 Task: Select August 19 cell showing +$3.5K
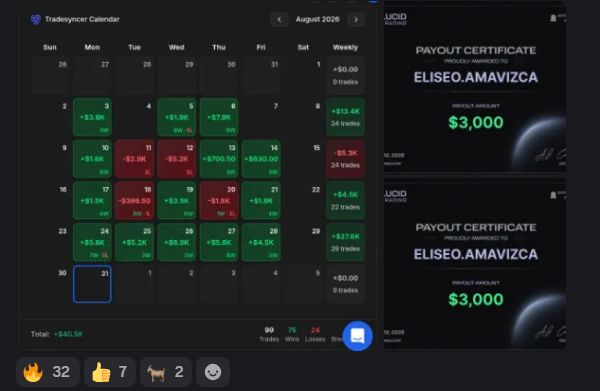pyautogui.click(x=176, y=200)
